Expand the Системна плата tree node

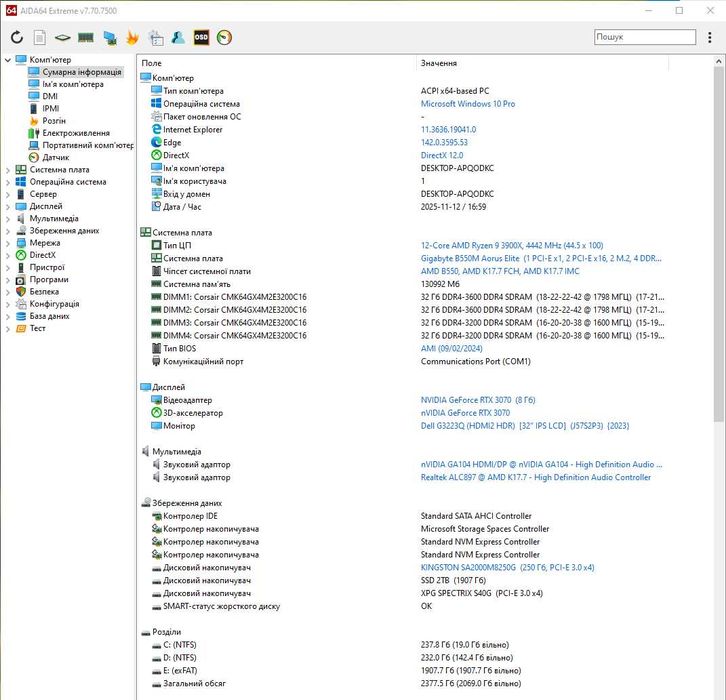(x=7, y=170)
